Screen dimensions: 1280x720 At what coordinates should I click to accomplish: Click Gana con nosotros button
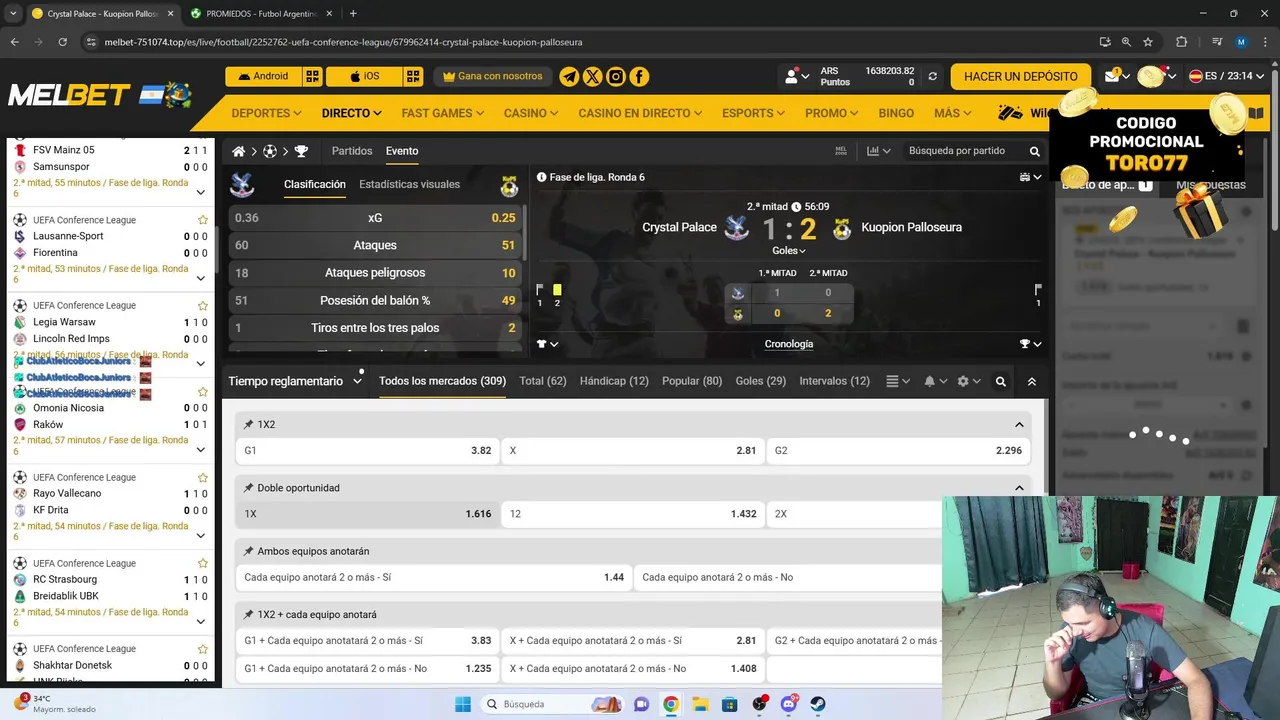coord(493,76)
